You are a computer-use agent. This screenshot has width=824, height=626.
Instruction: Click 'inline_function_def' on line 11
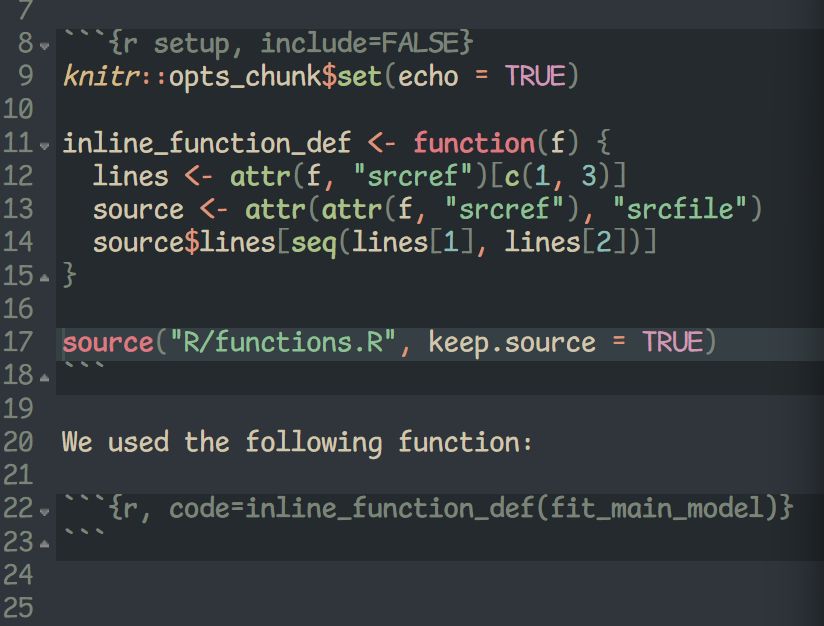pyautogui.click(x=207, y=143)
